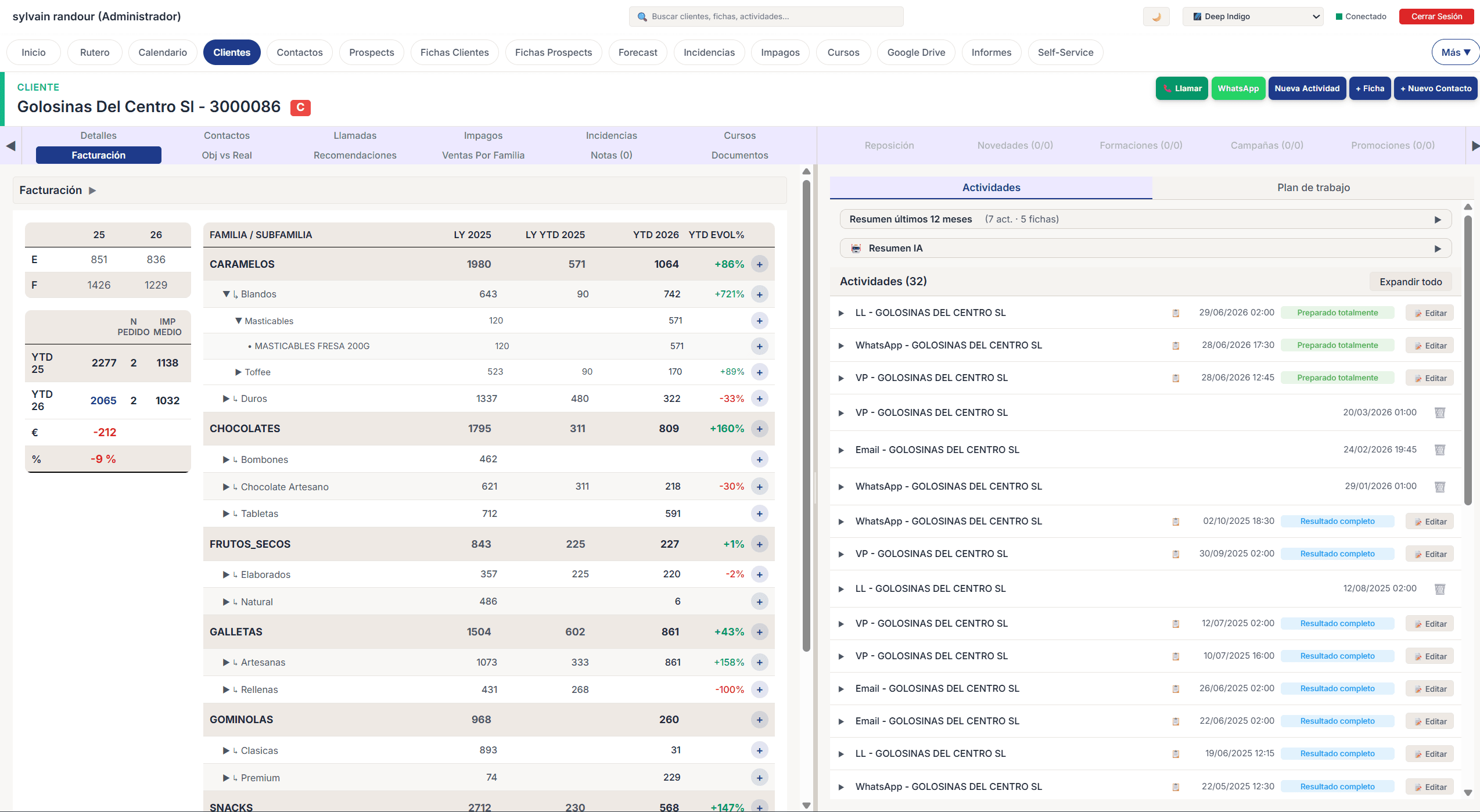Screen dimensions: 1480x812
Task: Click the 'Nueva Actividad' button
Action: 1307,88
